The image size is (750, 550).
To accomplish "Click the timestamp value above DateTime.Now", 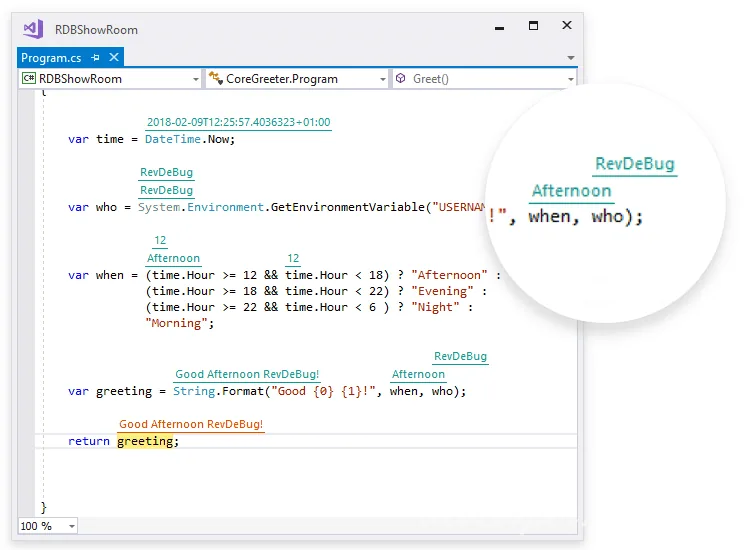I will (238, 122).
